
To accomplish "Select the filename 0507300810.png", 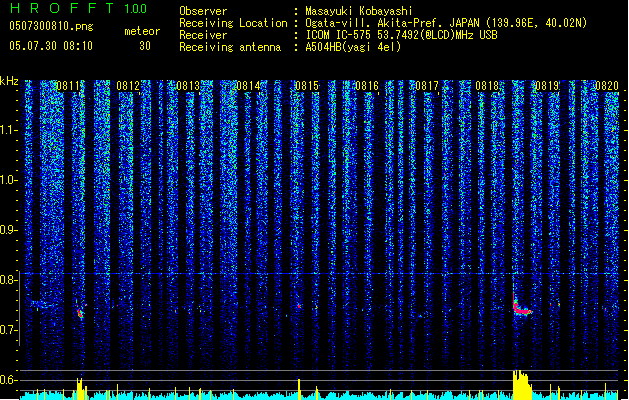I will [51, 26].
